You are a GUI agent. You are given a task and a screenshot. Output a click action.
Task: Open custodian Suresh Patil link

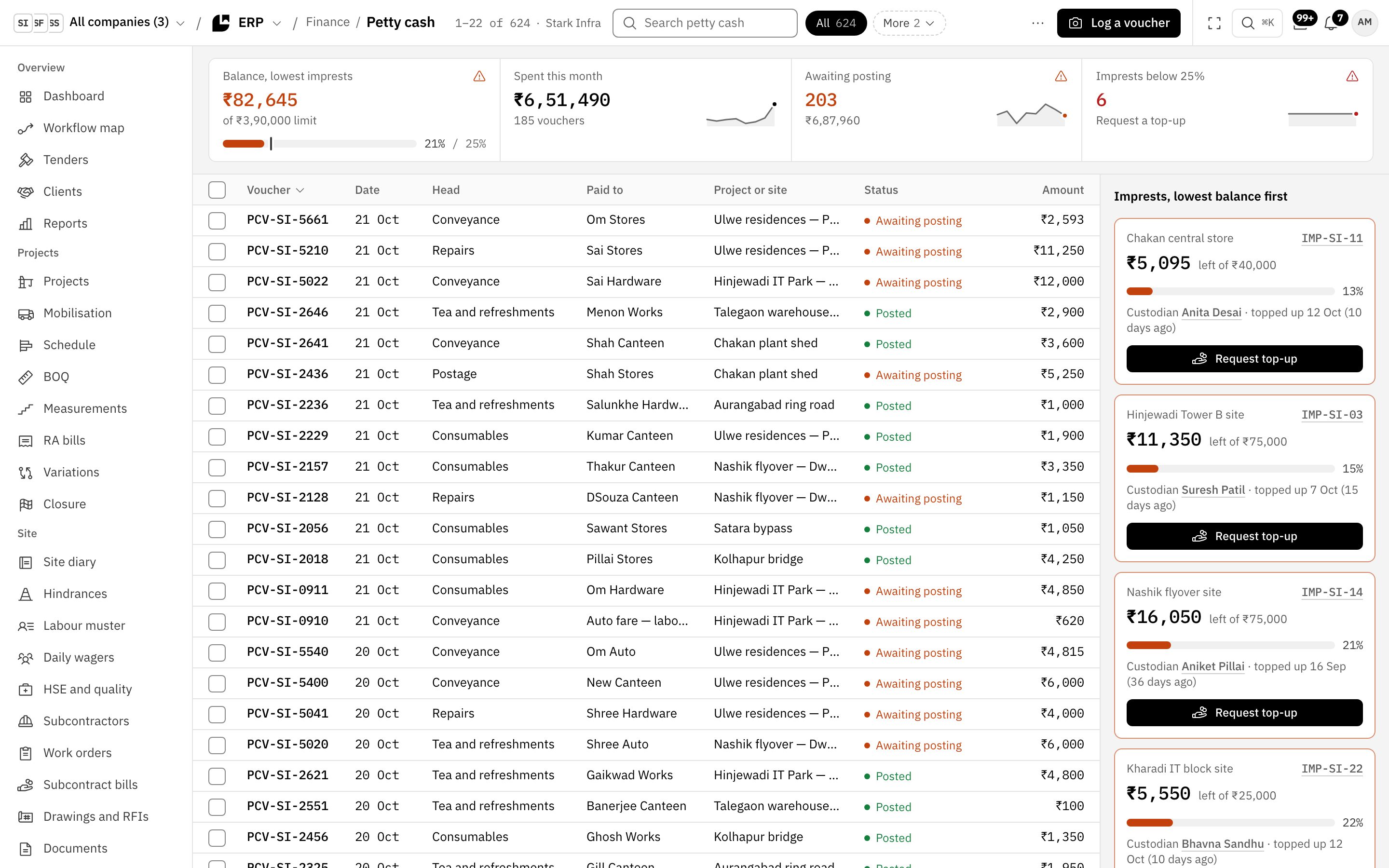tap(1213, 489)
